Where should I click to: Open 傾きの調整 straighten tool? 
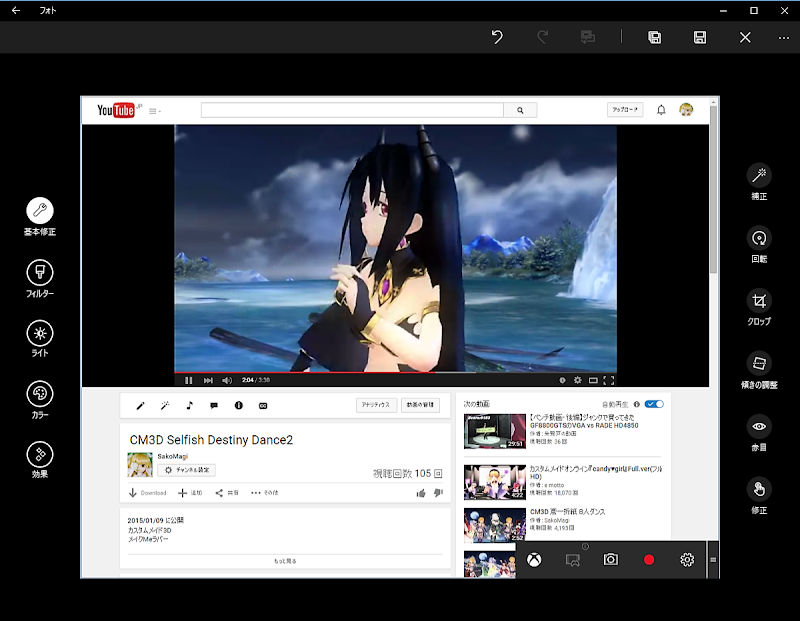pyautogui.click(x=759, y=364)
